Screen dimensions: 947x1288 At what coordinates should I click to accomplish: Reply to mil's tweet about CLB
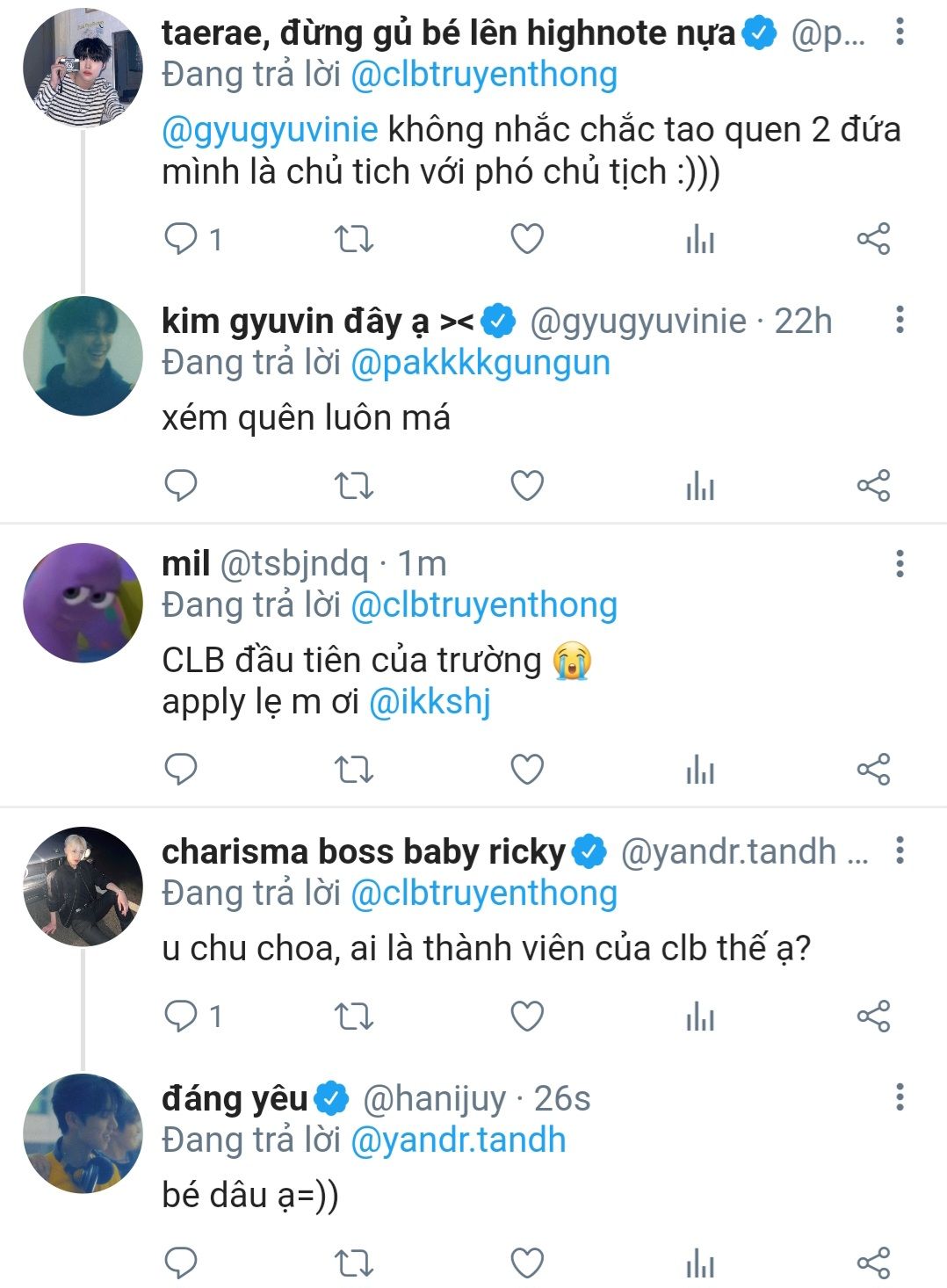click(x=182, y=770)
